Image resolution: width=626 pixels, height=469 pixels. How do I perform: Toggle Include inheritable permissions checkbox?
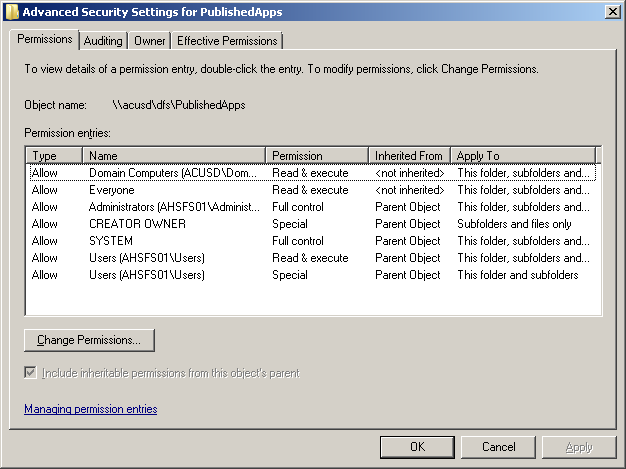pos(30,373)
